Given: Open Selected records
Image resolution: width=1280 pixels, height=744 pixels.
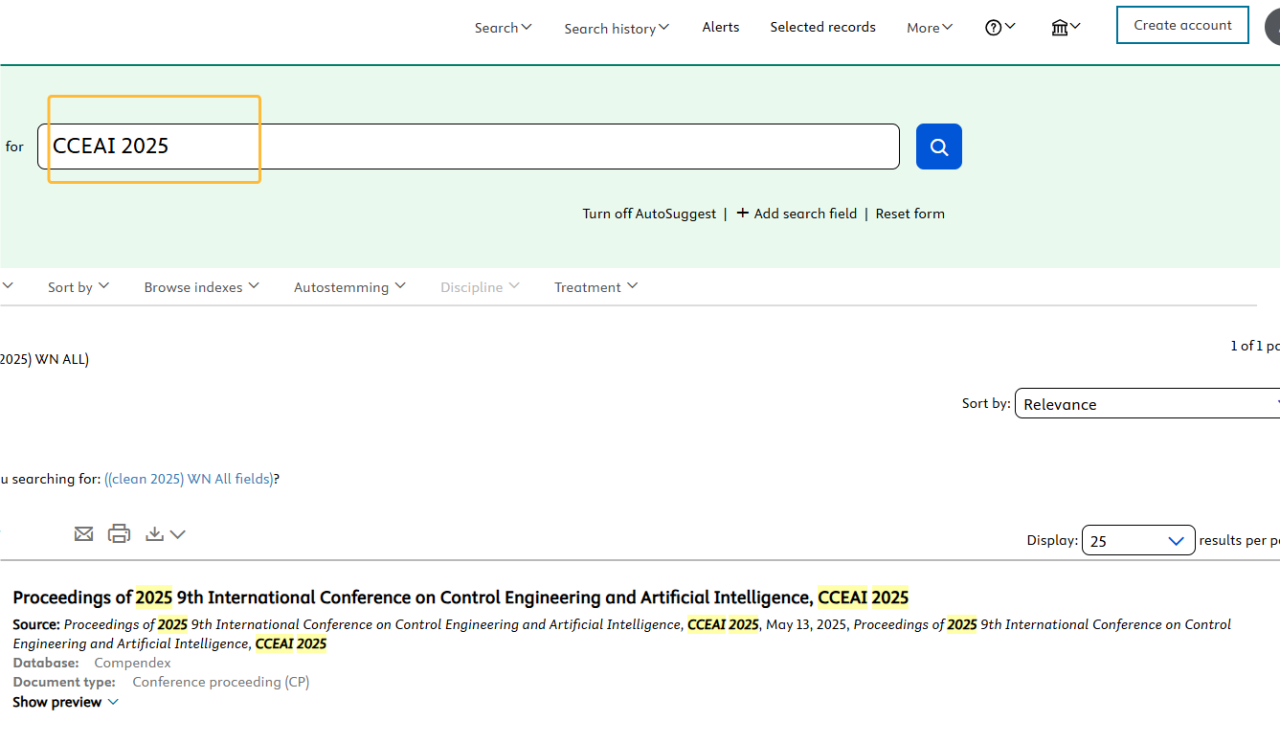Looking at the screenshot, I should (x=823, y=27).
